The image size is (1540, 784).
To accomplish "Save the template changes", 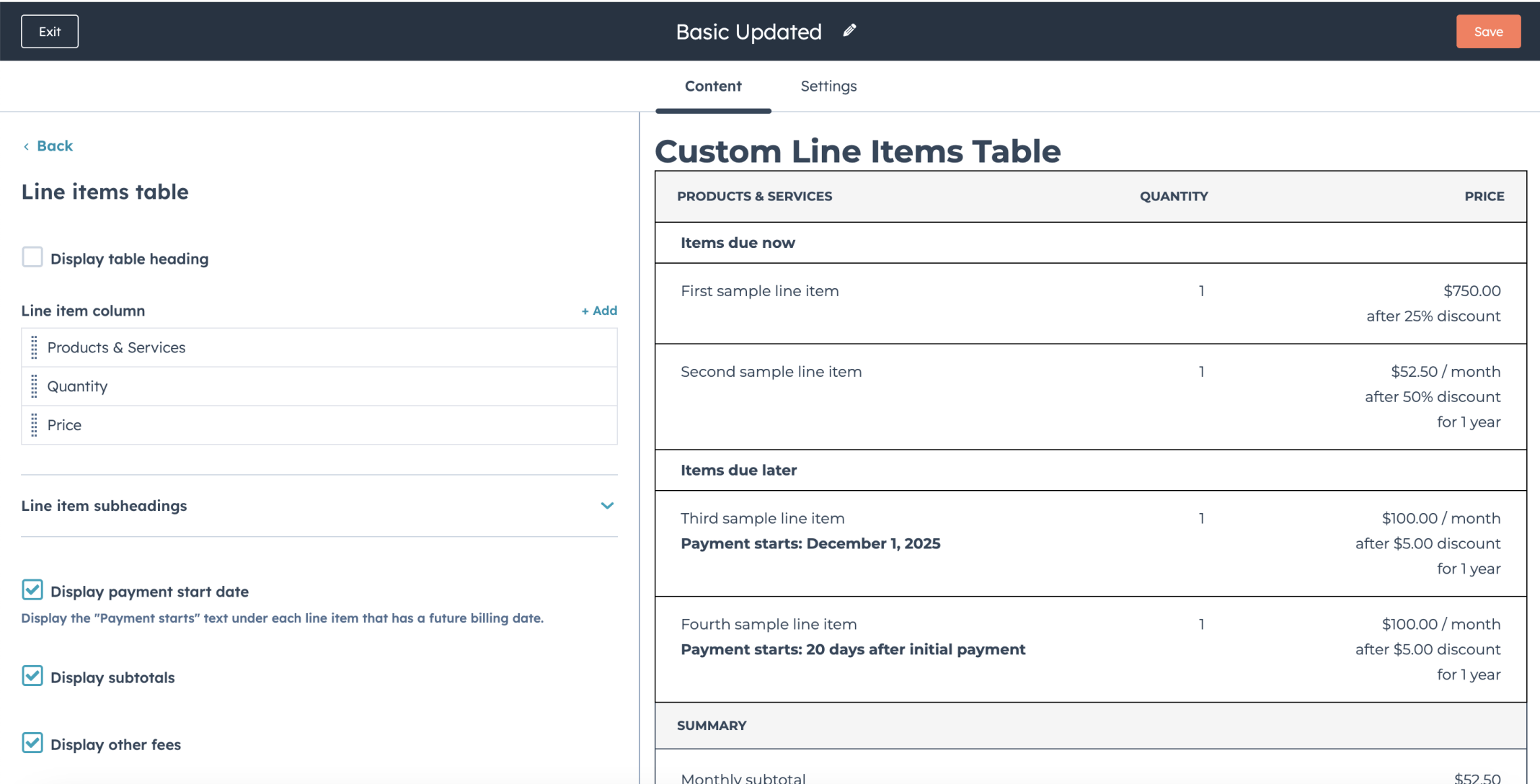I will click(1488, 32).
